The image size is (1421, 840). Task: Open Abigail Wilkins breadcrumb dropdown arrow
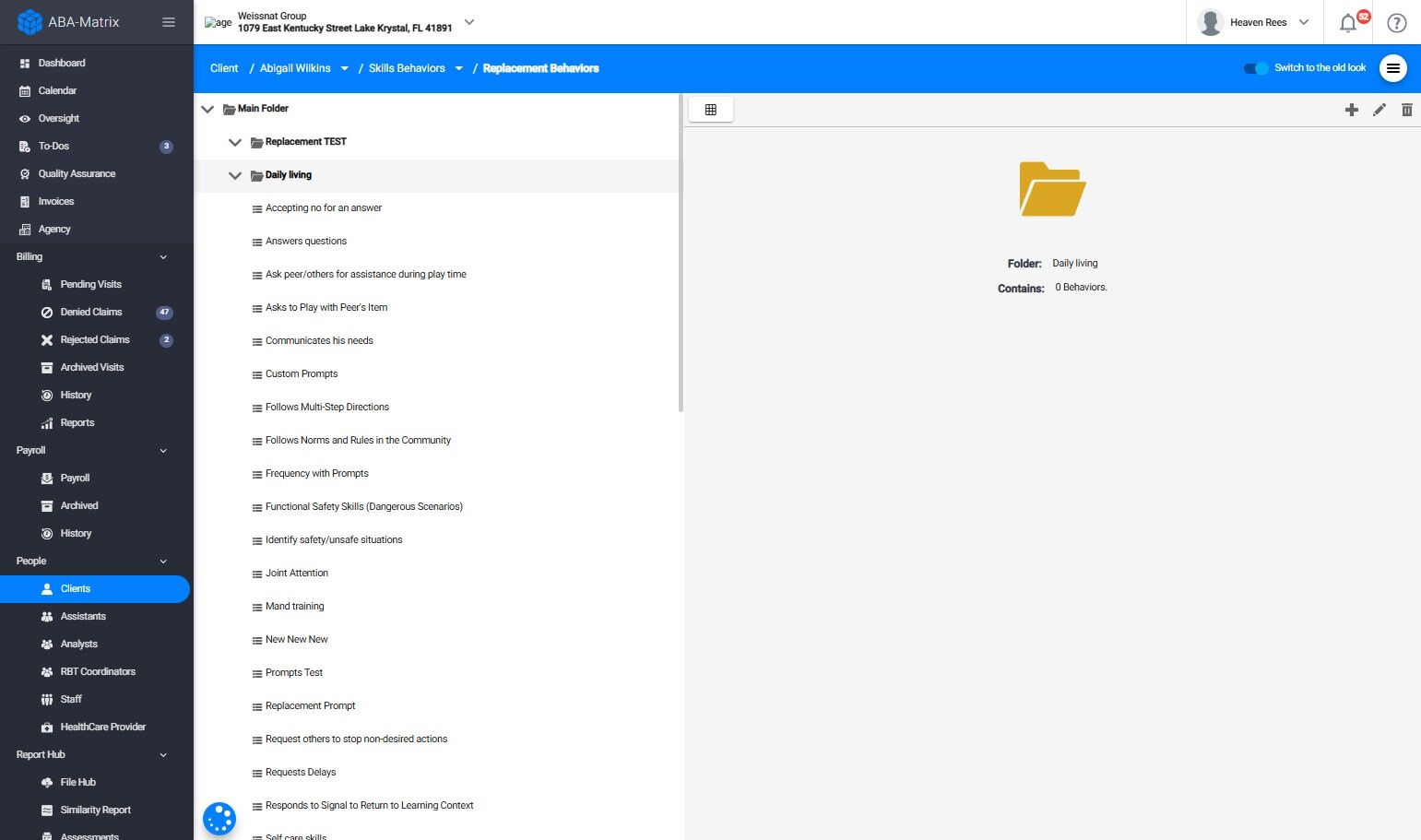click(345, 68)
